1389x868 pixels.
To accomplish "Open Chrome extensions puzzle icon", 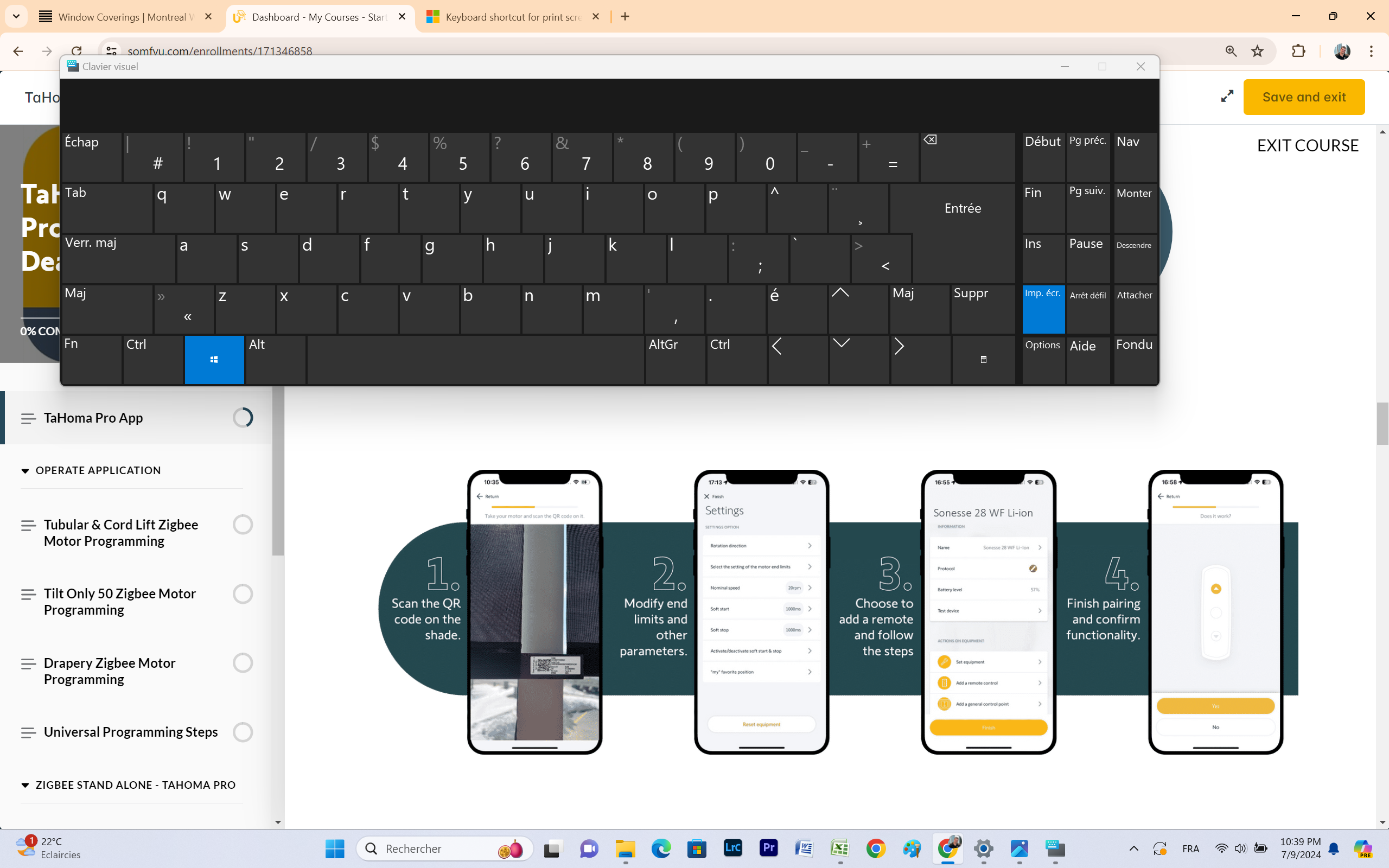I will (1298, 51).
